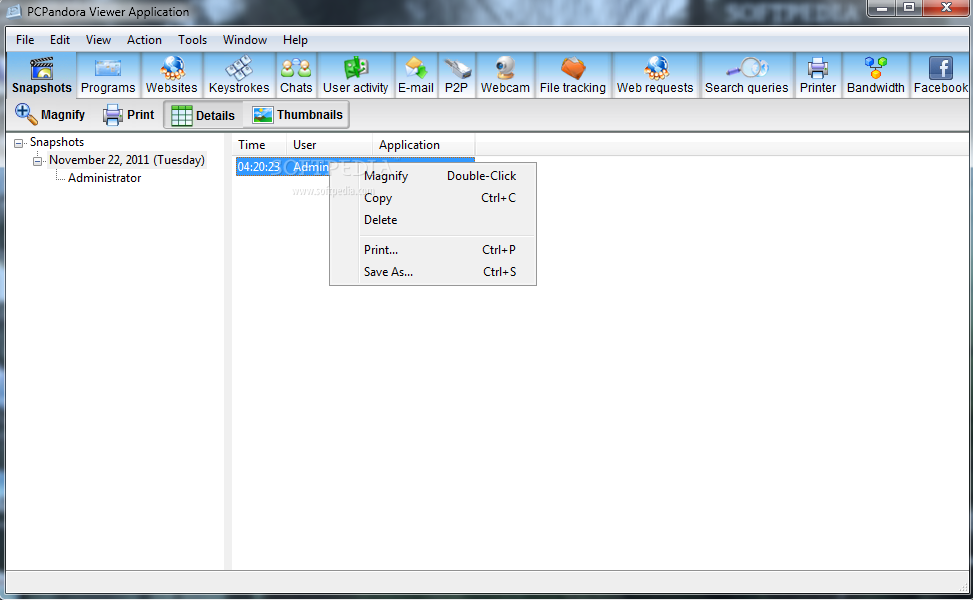Open the File tracking category

(x=573, y=75)
